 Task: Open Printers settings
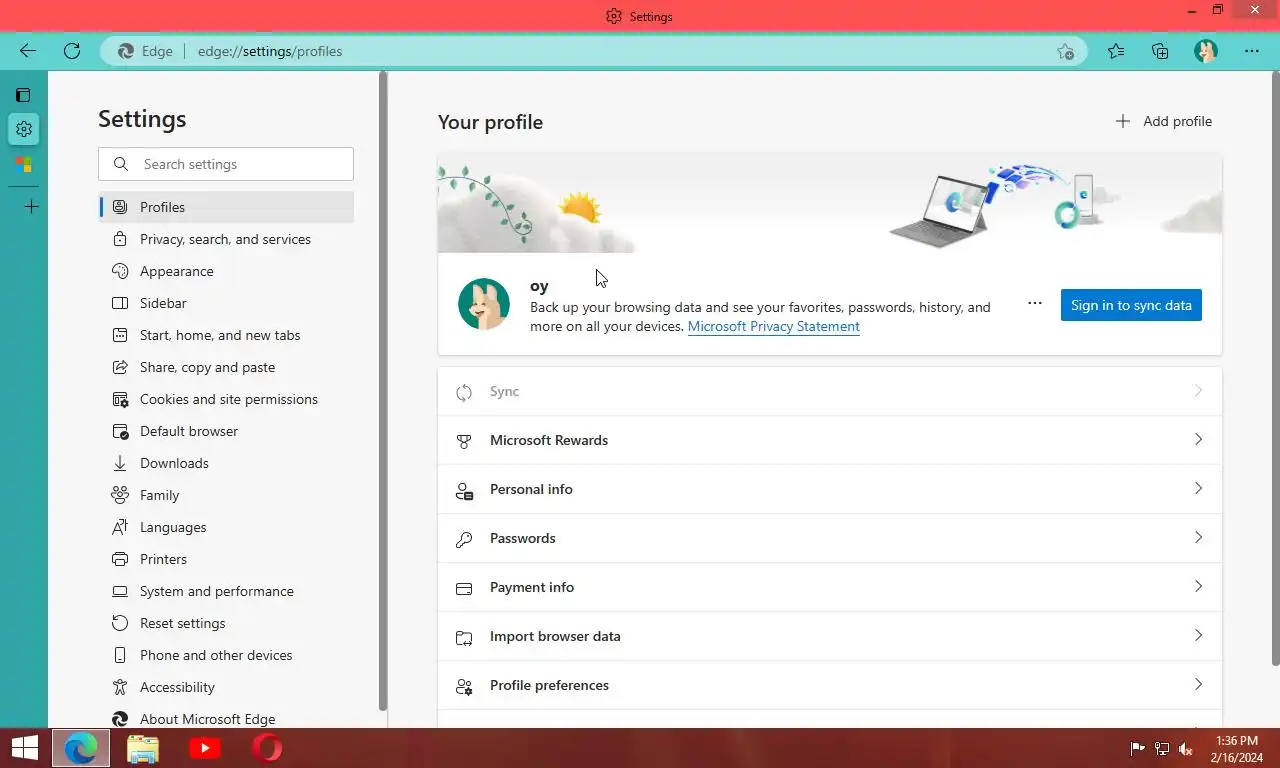click(x=226, y=559)
